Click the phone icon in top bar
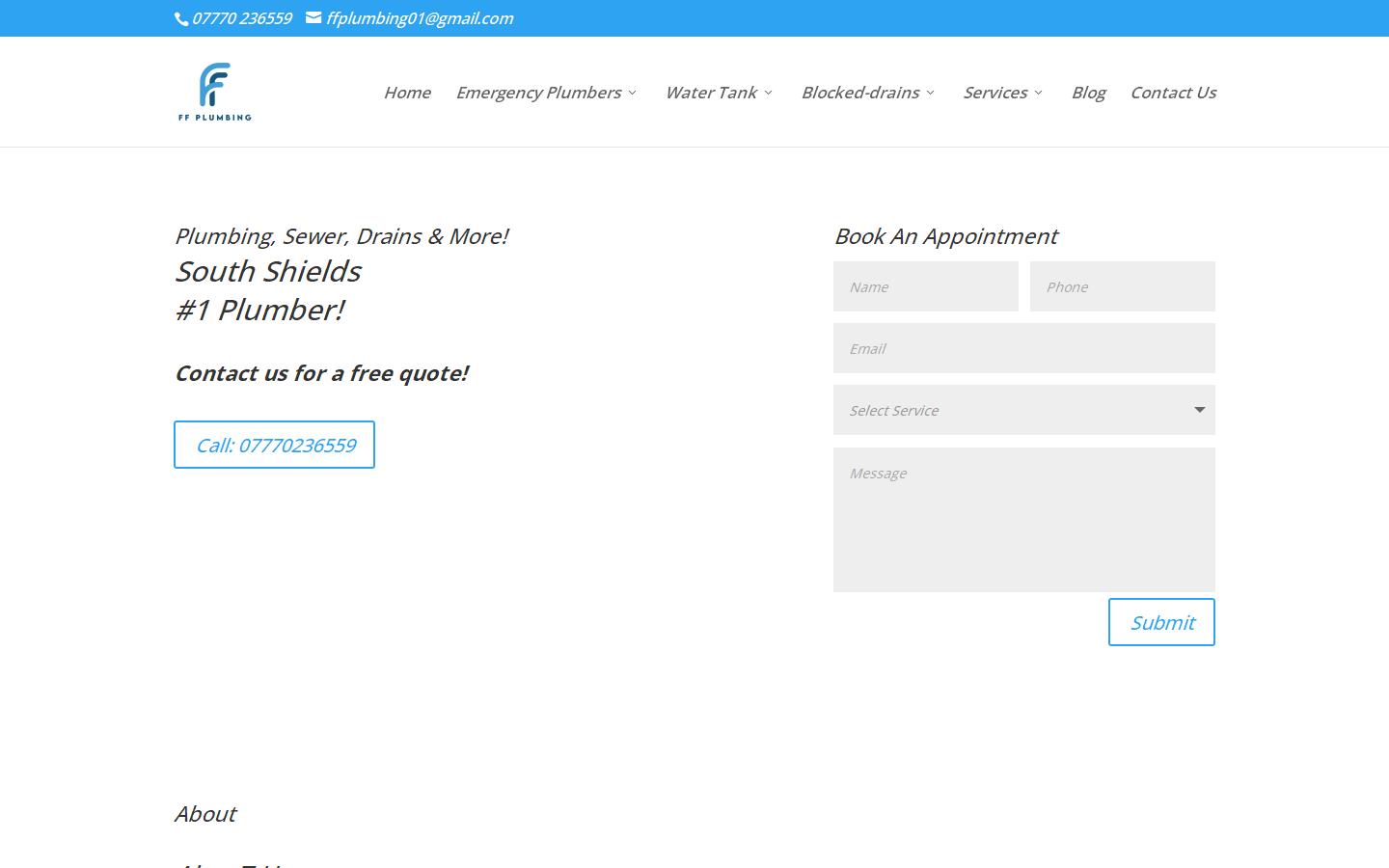 click(180, 18)
